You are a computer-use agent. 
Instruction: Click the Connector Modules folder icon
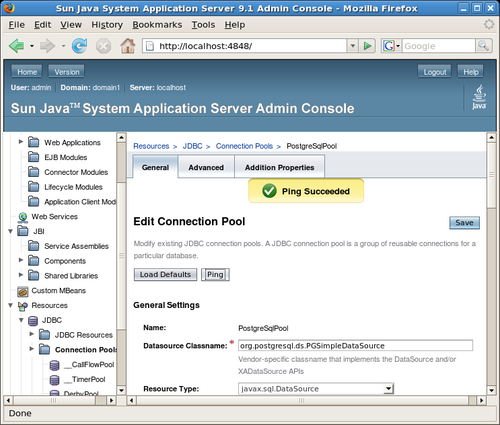click(x=33, y=172)
